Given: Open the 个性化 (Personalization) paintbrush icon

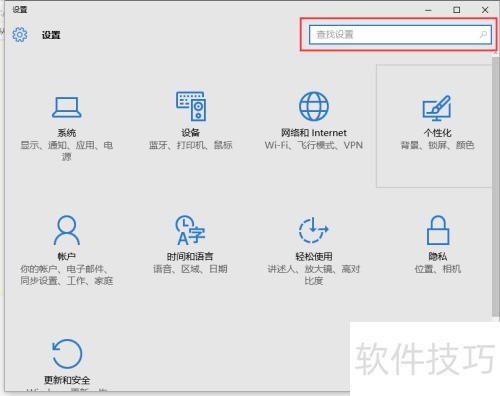Looking at the screenshot, I should click(x=437, y=108).
